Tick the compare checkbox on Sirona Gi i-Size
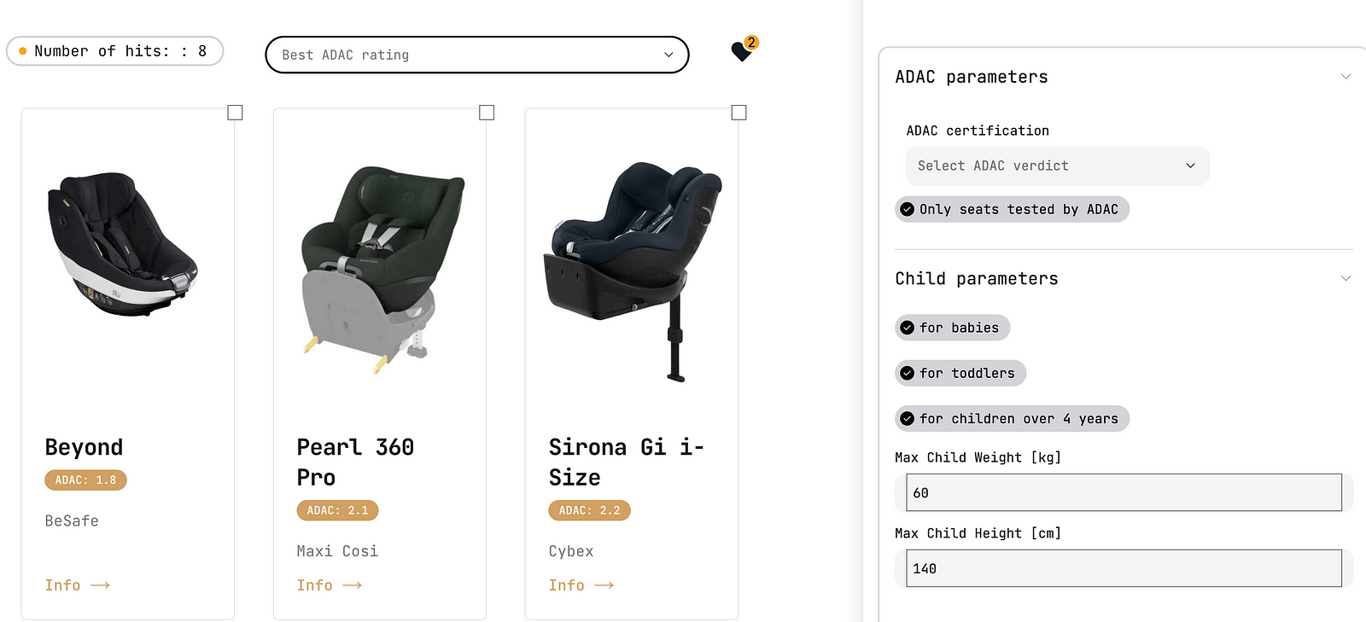1366x622 pixels. tap(739, 113)
